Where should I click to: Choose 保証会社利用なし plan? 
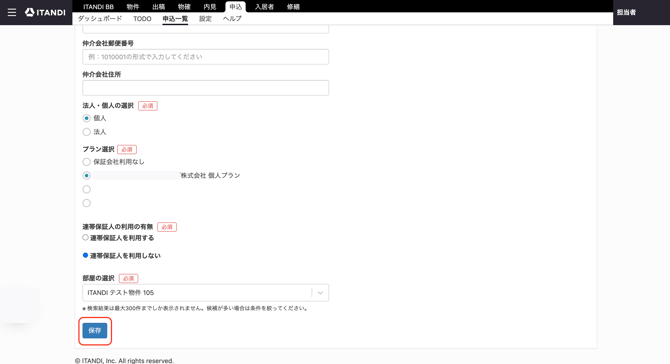[x=86, y=162]
